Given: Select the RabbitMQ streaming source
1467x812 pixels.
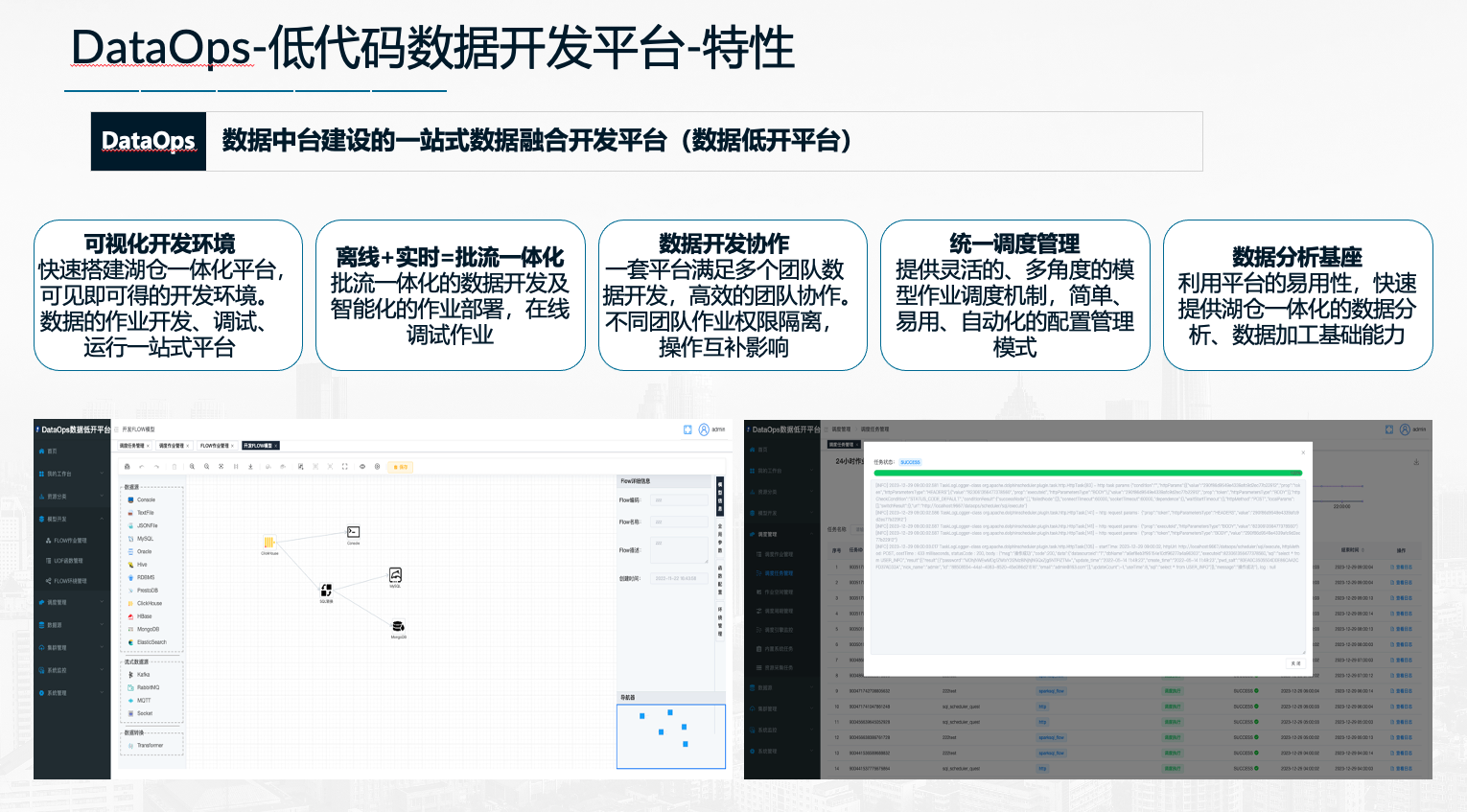Looking at the screenshot, I should pos(144,687).
